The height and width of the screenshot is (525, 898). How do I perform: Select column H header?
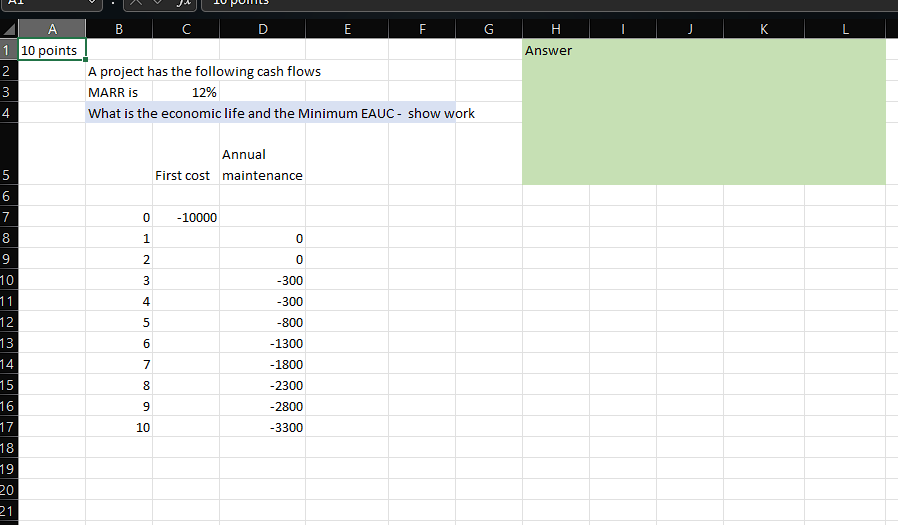click(x=556, y=29)
